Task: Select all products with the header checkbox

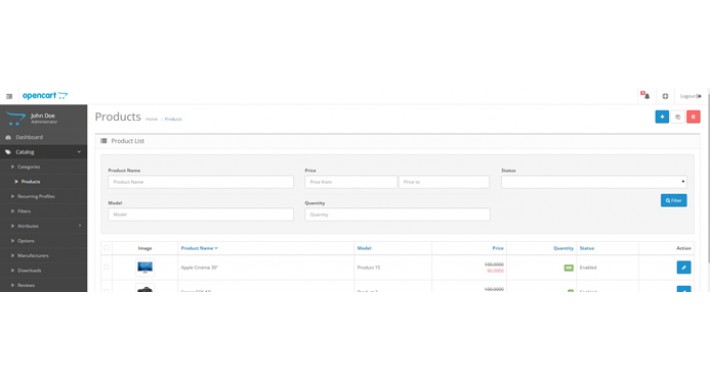Action: [x=107, y=248]
